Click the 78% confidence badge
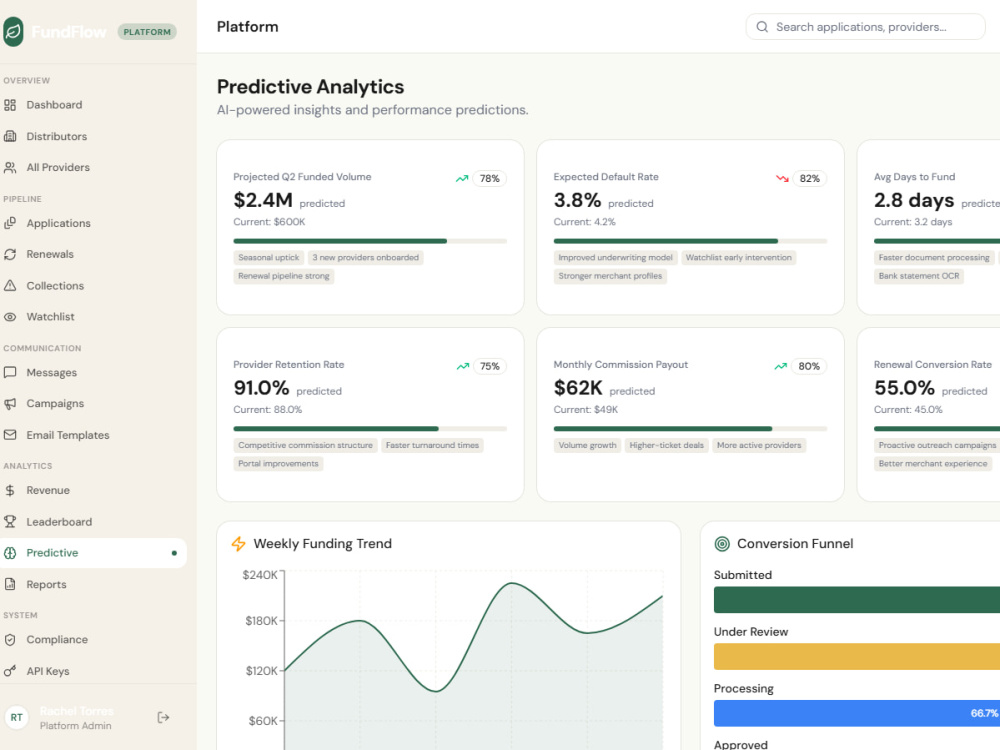The width and height of the screenshot is (1000, 750). click(489, 179)
